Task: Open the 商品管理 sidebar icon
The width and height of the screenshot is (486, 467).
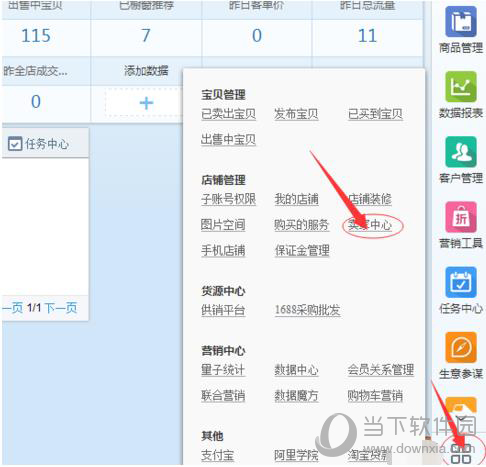Action: [x=461, y=21]
